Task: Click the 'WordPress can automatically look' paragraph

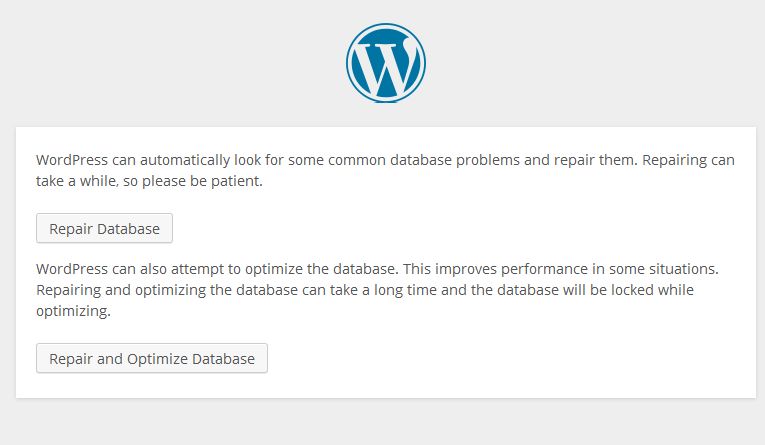Action: coord(385,170)
